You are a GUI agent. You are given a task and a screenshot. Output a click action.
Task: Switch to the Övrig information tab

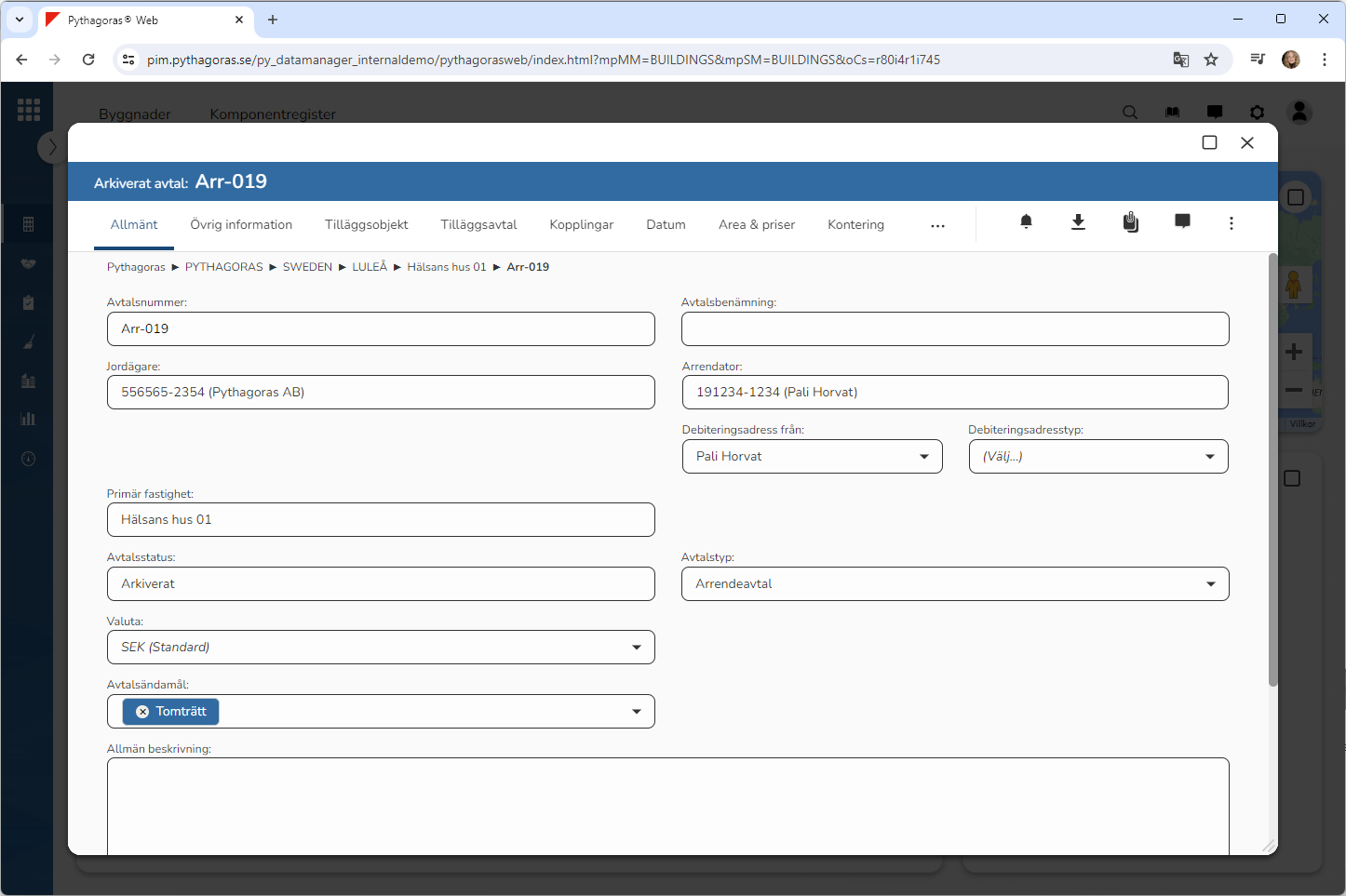pyautogui.click(x=241, y=225)
